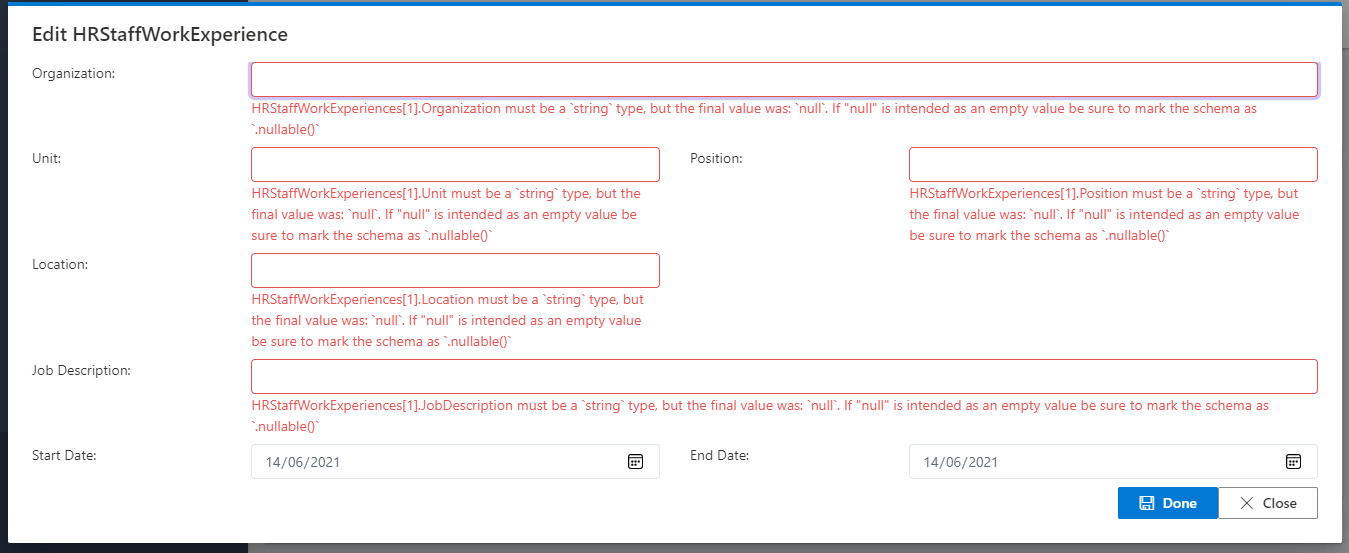This screenshot has height=553, width=1349.
Task: Click the Unit validation error message
Action: pos(446,215)
